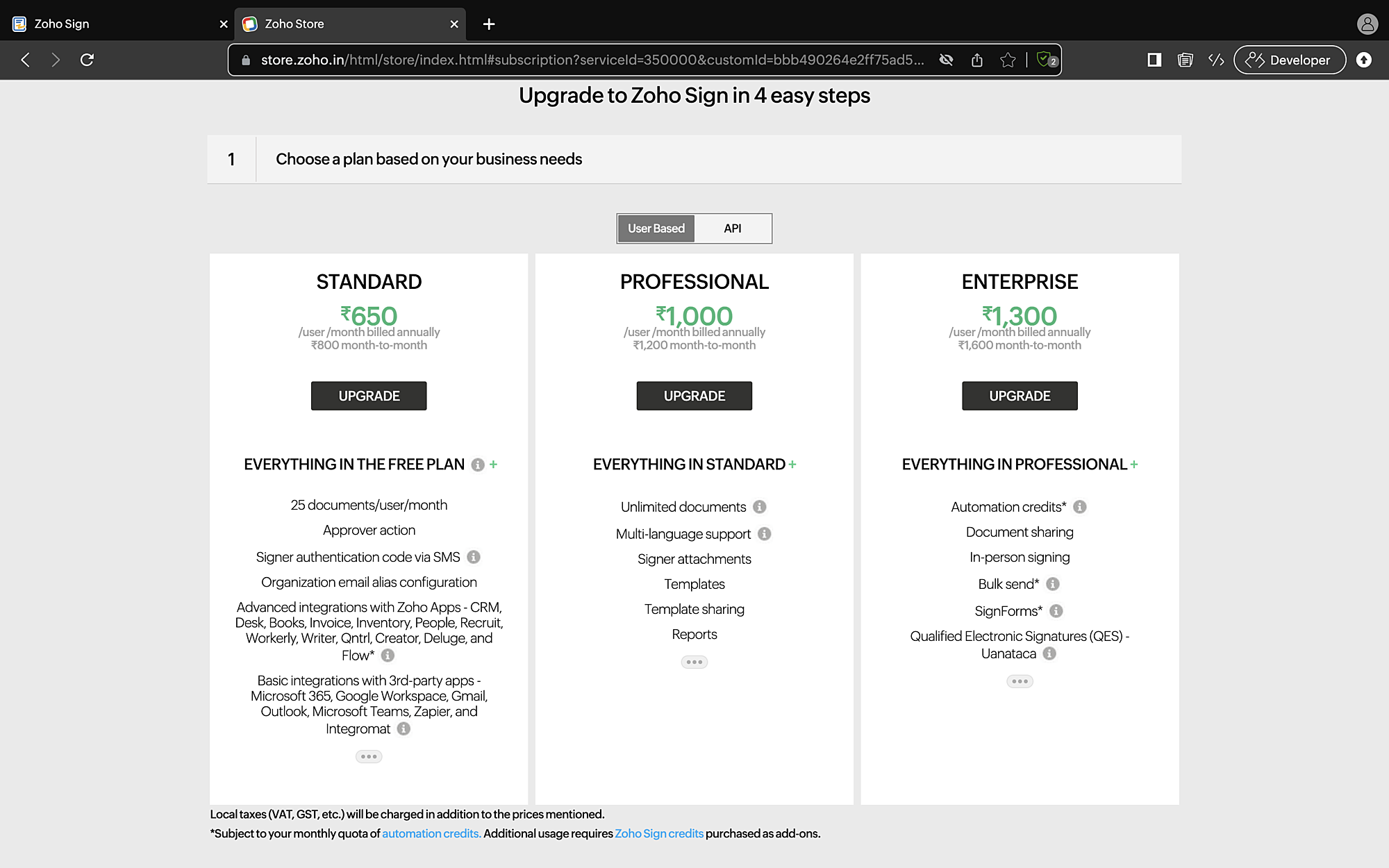Toggle the sidebar panel icon
This screenshot has width=1389, height=868.
(x=1154, y=60)
